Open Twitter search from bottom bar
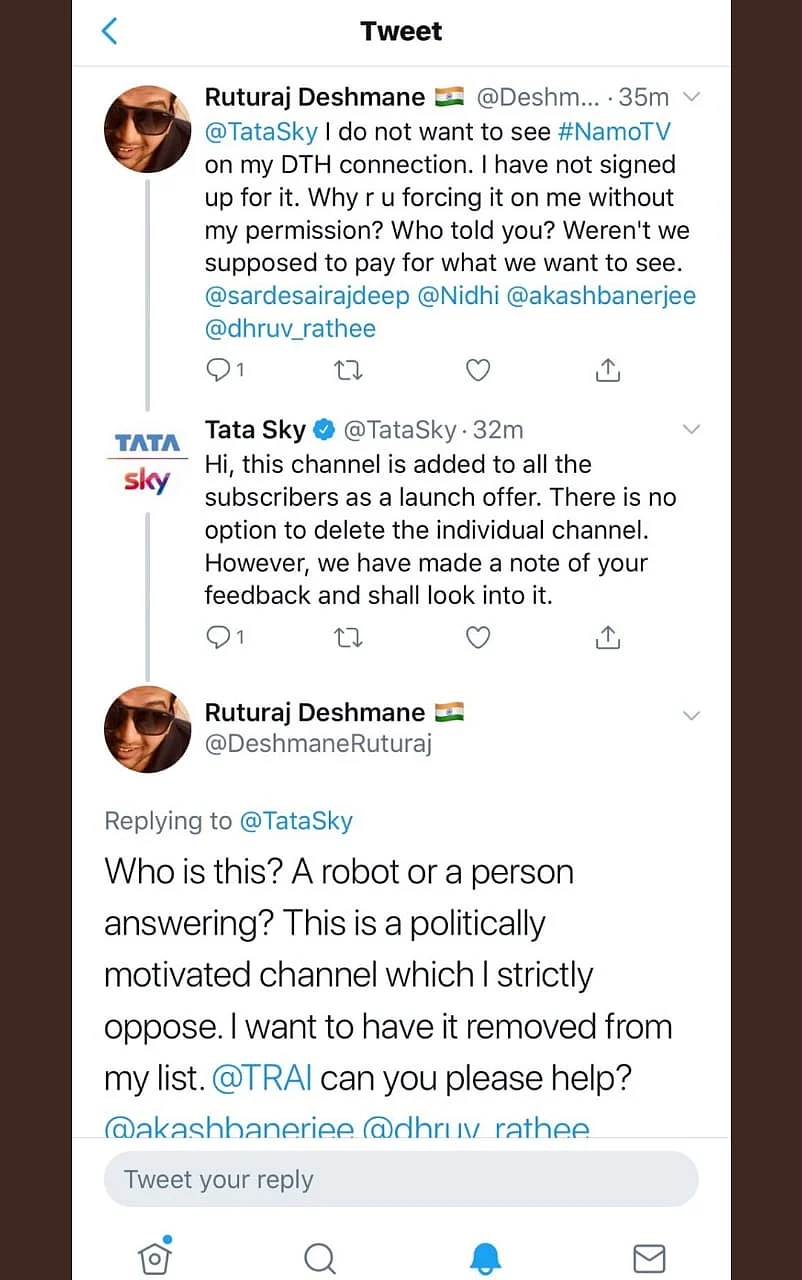This screenshot has height=1280, width=802. coord(320,1259)
